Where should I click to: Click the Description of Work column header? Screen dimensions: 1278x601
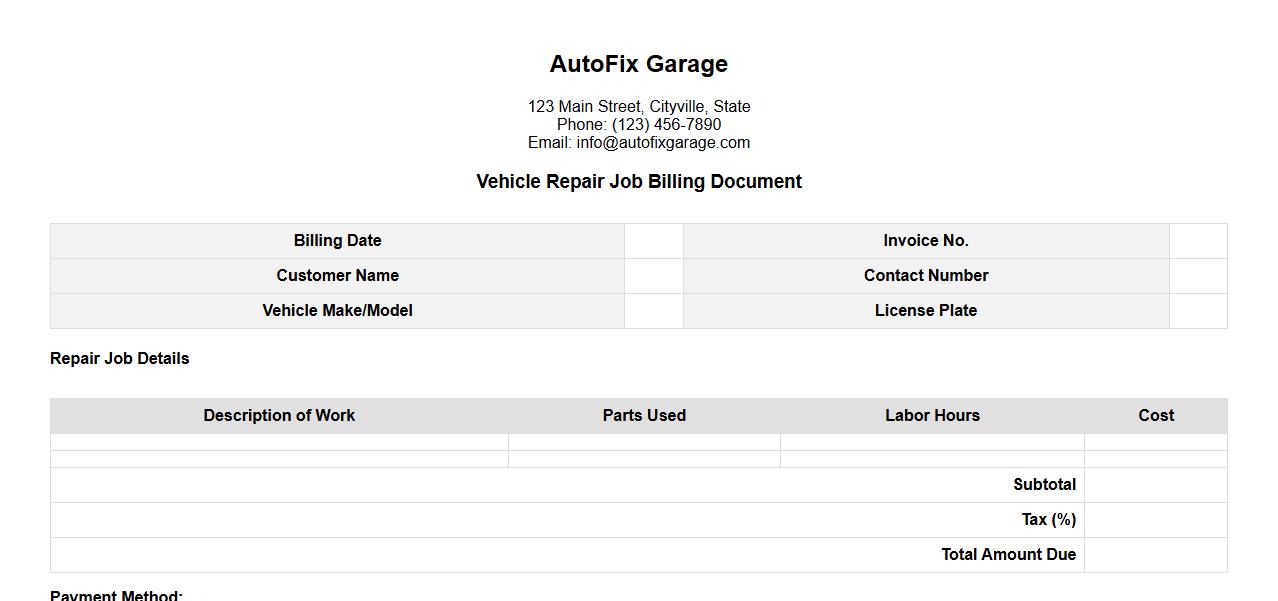pyautogui.click(x=279, y=416)
